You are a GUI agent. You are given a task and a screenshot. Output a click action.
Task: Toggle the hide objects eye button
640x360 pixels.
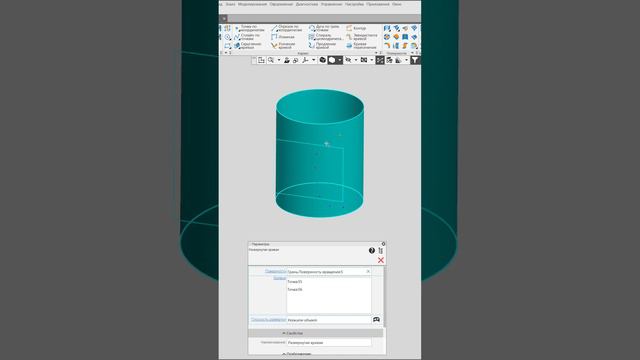(x=348, y=60)
